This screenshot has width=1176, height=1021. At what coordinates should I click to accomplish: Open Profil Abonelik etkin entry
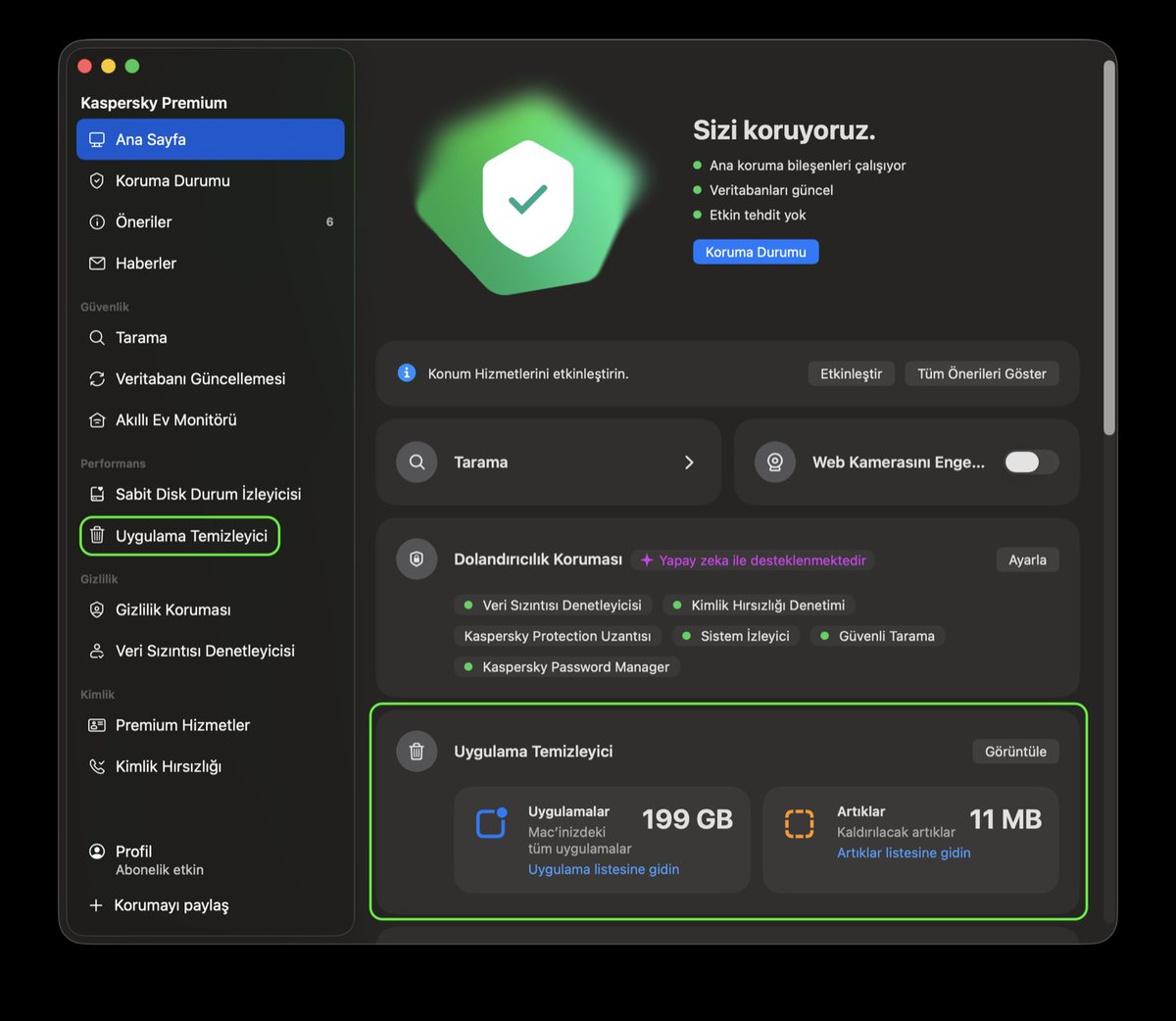[x=160, y=859]
